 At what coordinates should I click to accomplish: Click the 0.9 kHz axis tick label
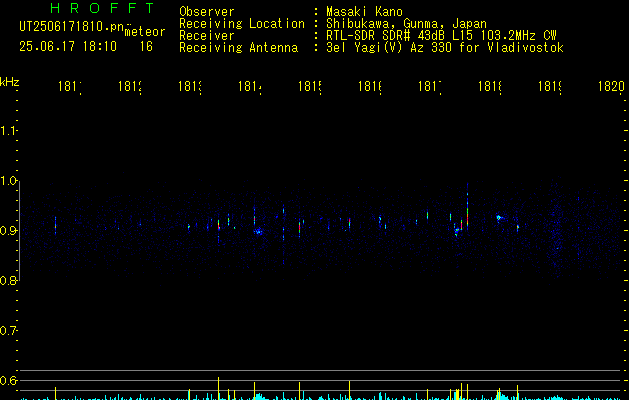tap(8, 230)
